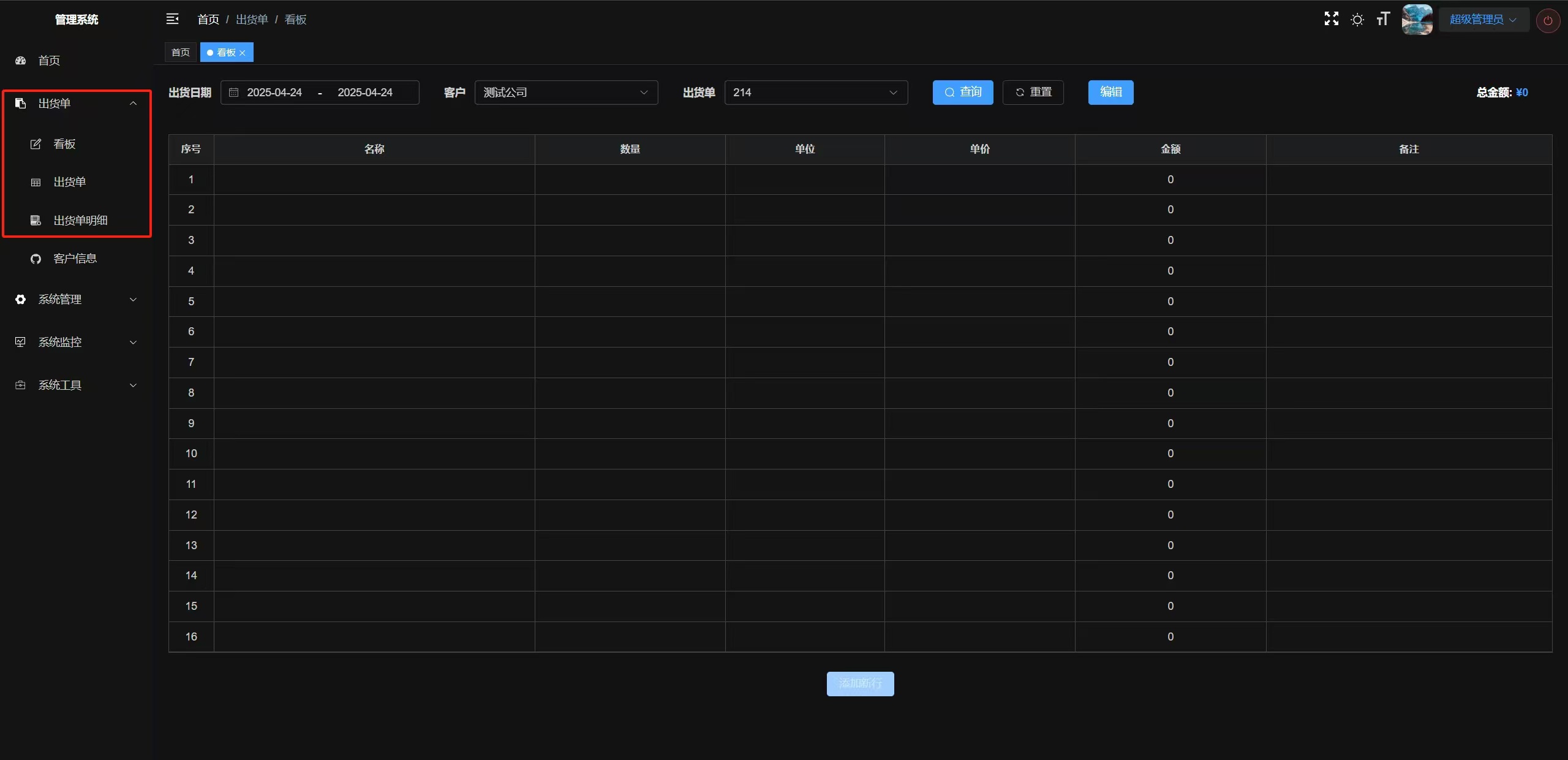Image resolution: width=1568 pixels, height=760 pixels.
Task: Click 单价 column header
Action: (x=979, y=149)
